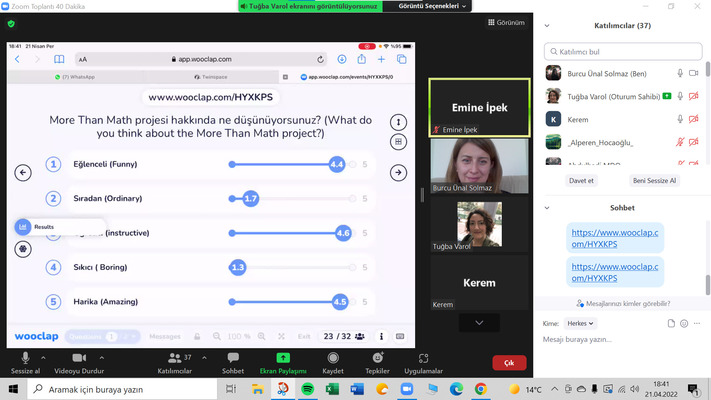
Task: Toggle Burcu Ünal Solmaz camera in participants list
Action: click(x=693, y=73)
